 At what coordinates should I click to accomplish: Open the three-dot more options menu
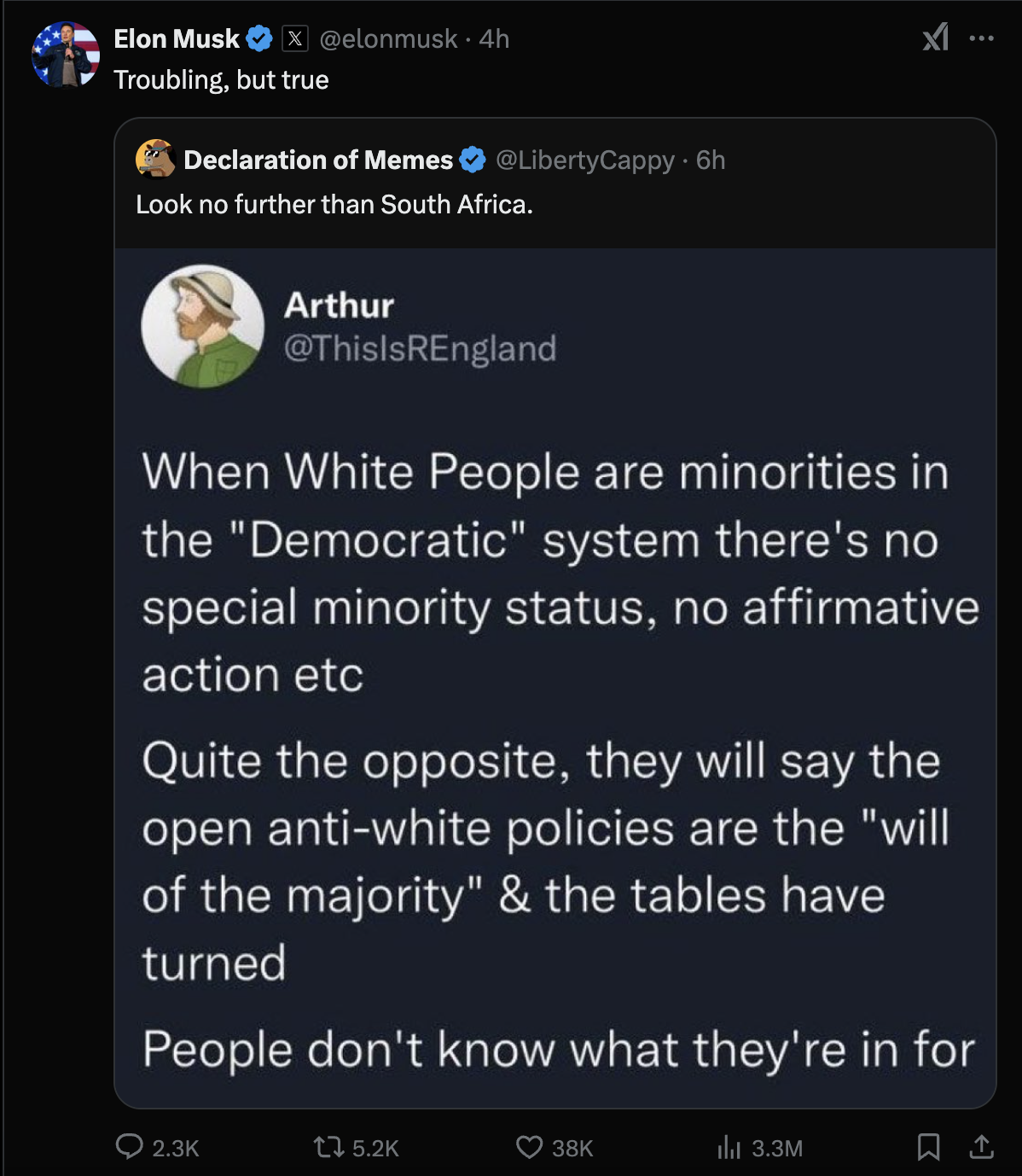982,38
